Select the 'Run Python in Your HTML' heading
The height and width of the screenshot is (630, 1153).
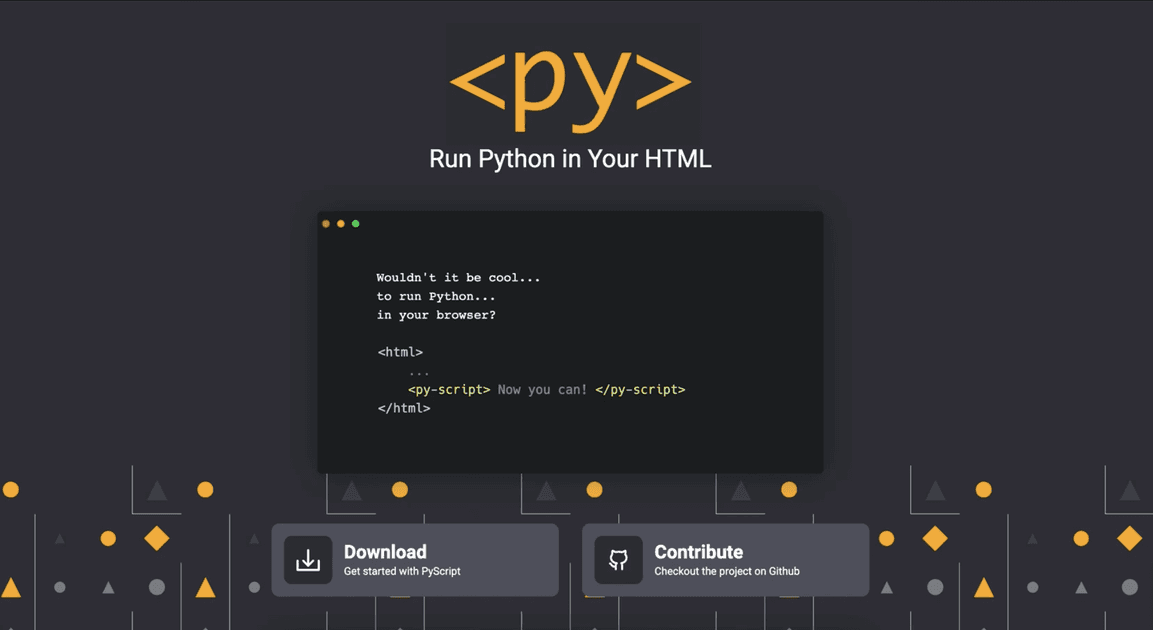pyautogui.click(x=570, y=159)
